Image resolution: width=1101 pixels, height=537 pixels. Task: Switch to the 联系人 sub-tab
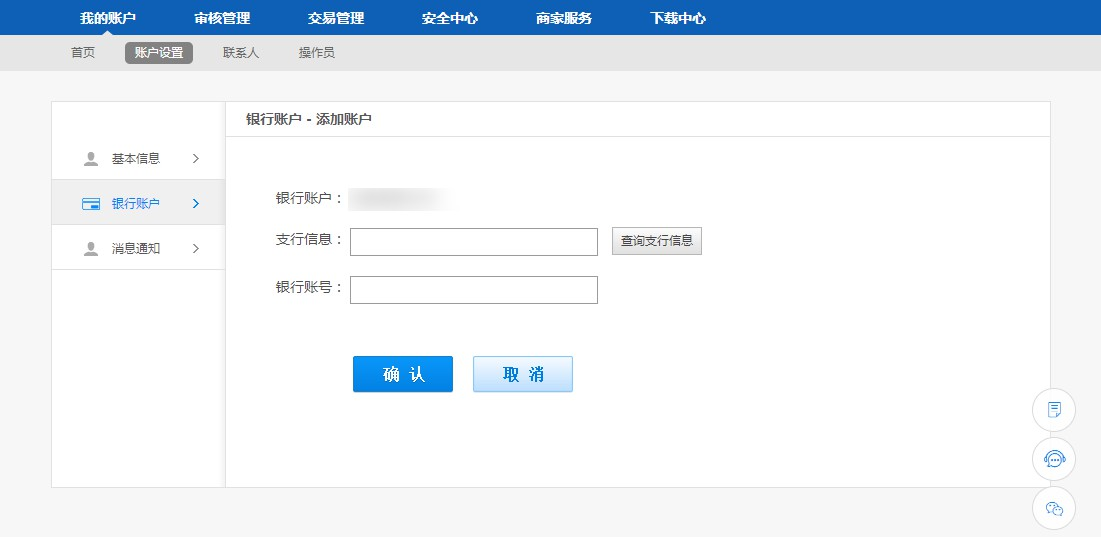pos(241,53)
